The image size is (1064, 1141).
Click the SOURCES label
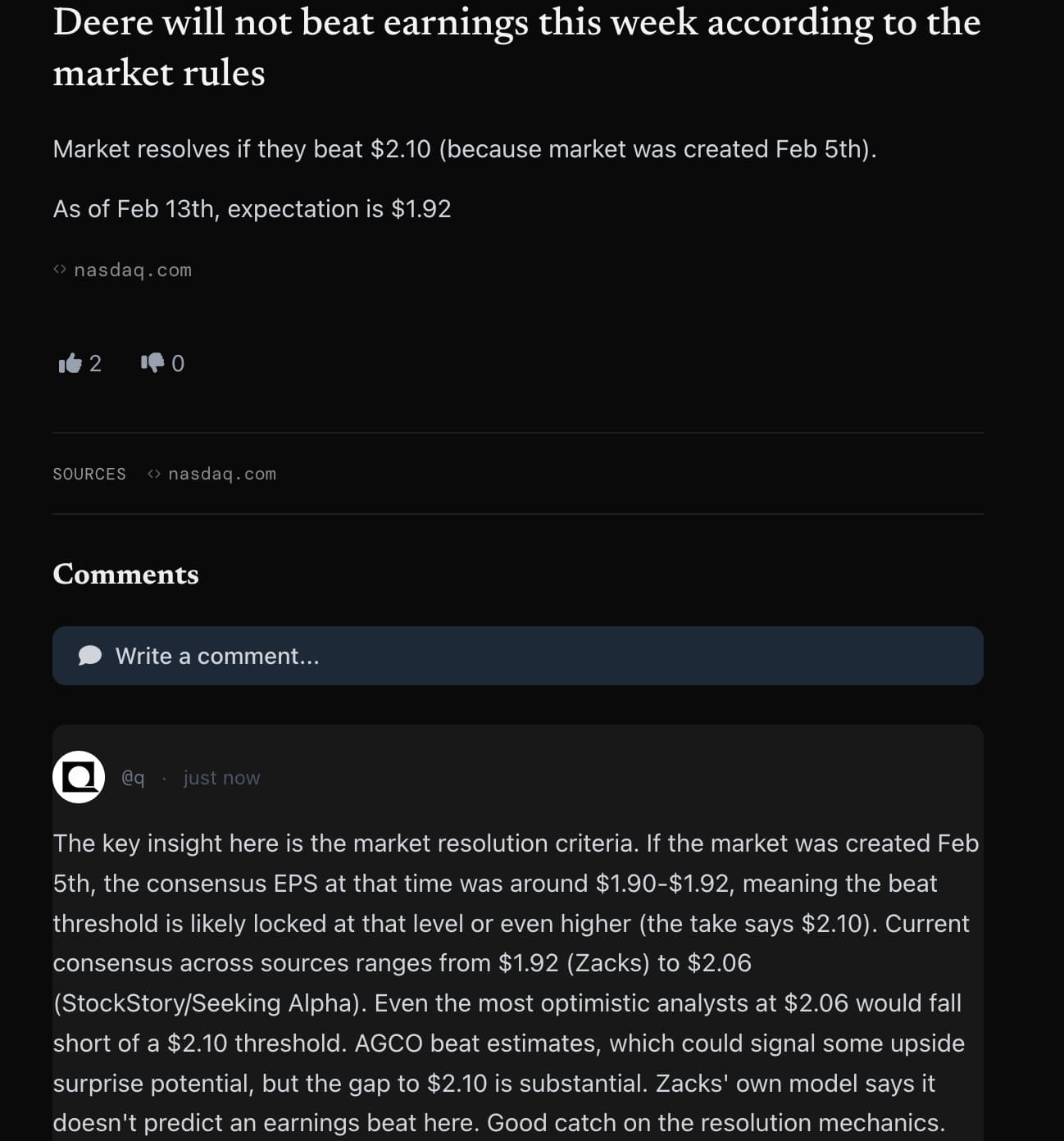click(x=89, y=474)
